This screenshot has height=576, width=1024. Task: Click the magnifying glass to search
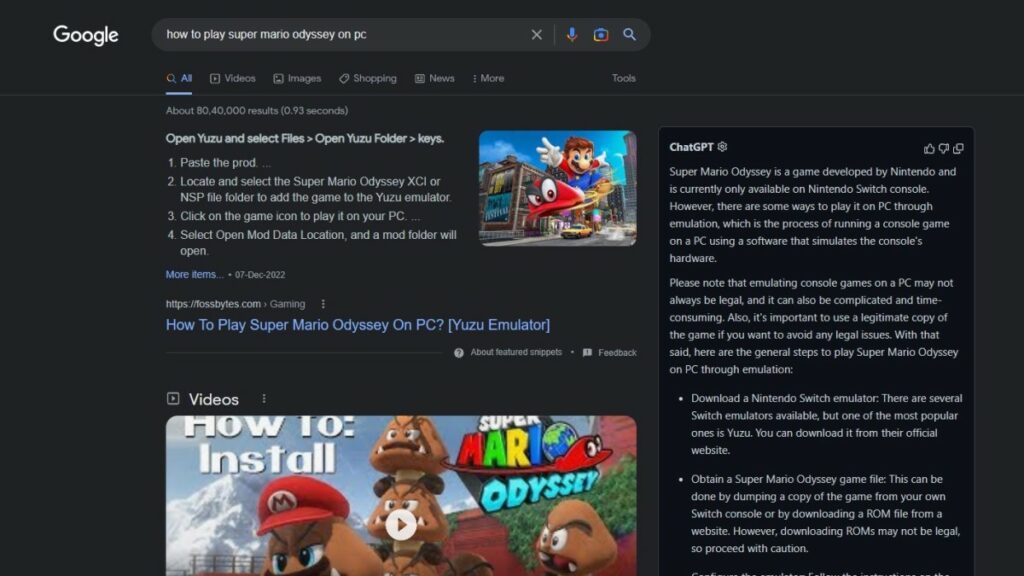[x=629, y=34]
